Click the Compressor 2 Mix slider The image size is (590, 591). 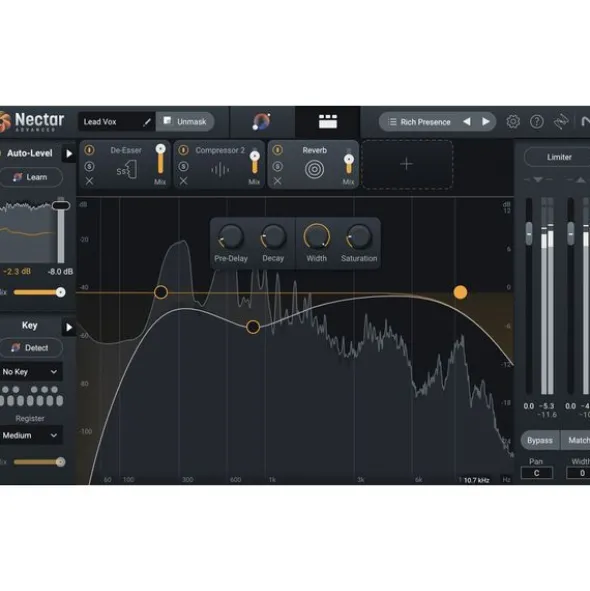(254, 161)
